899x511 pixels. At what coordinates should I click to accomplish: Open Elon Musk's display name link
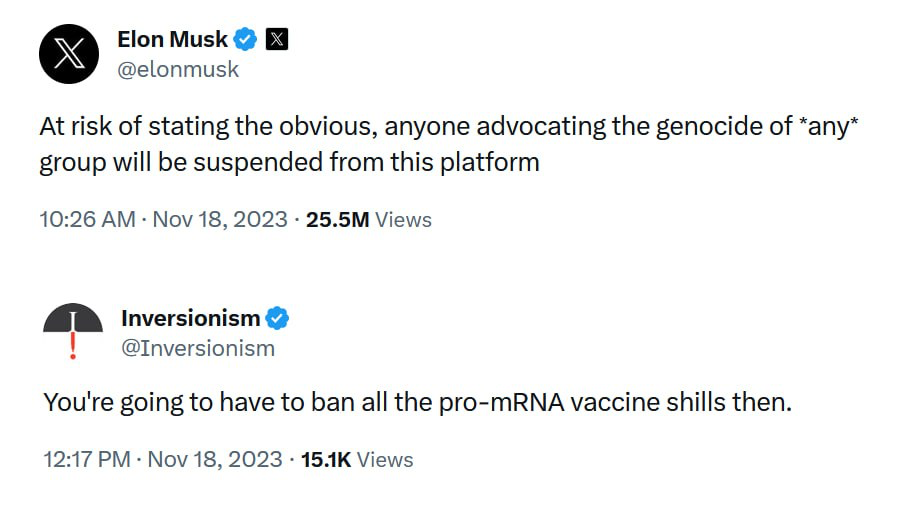coord(172,40)
